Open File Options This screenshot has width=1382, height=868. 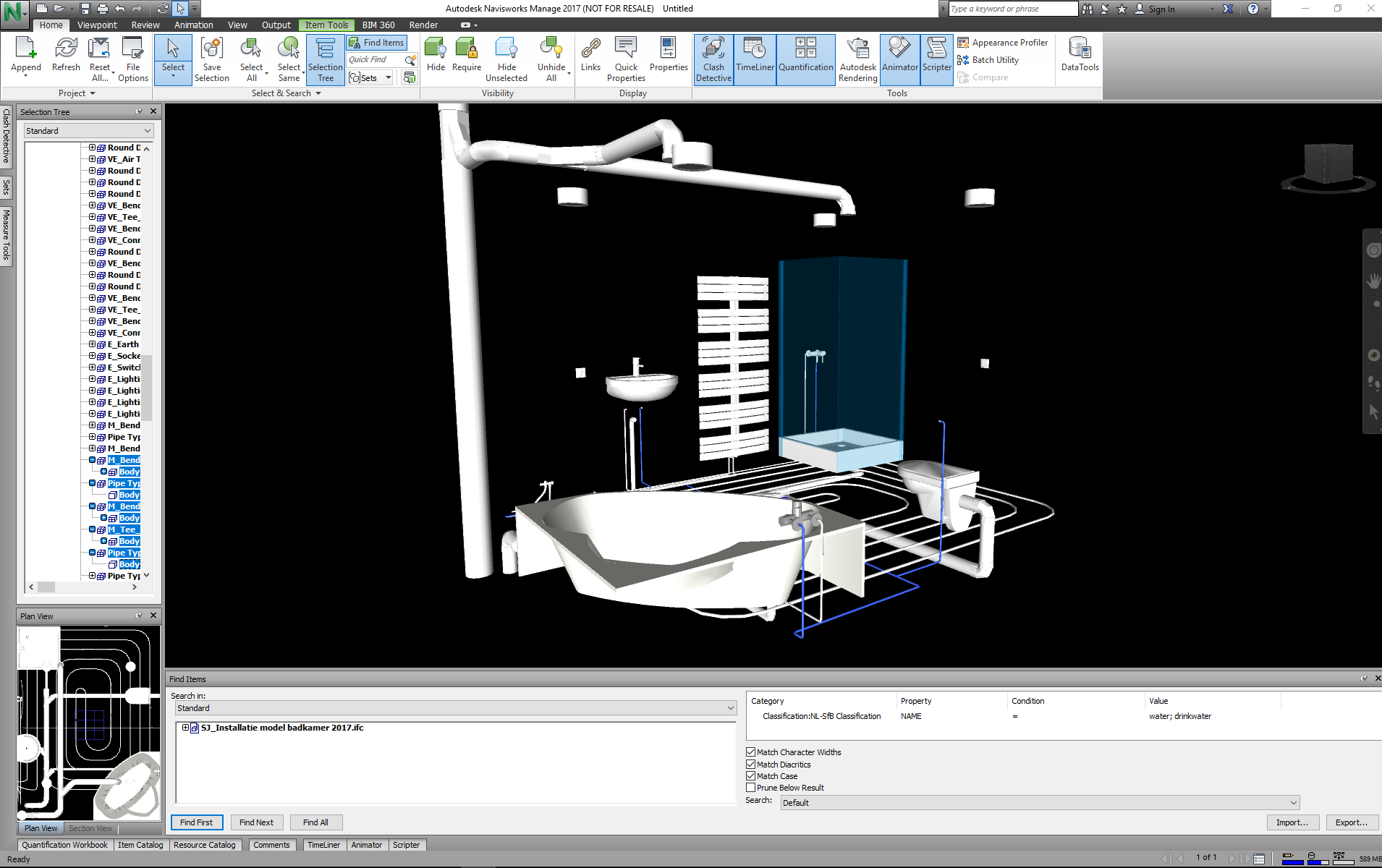[x=133, y=59]
